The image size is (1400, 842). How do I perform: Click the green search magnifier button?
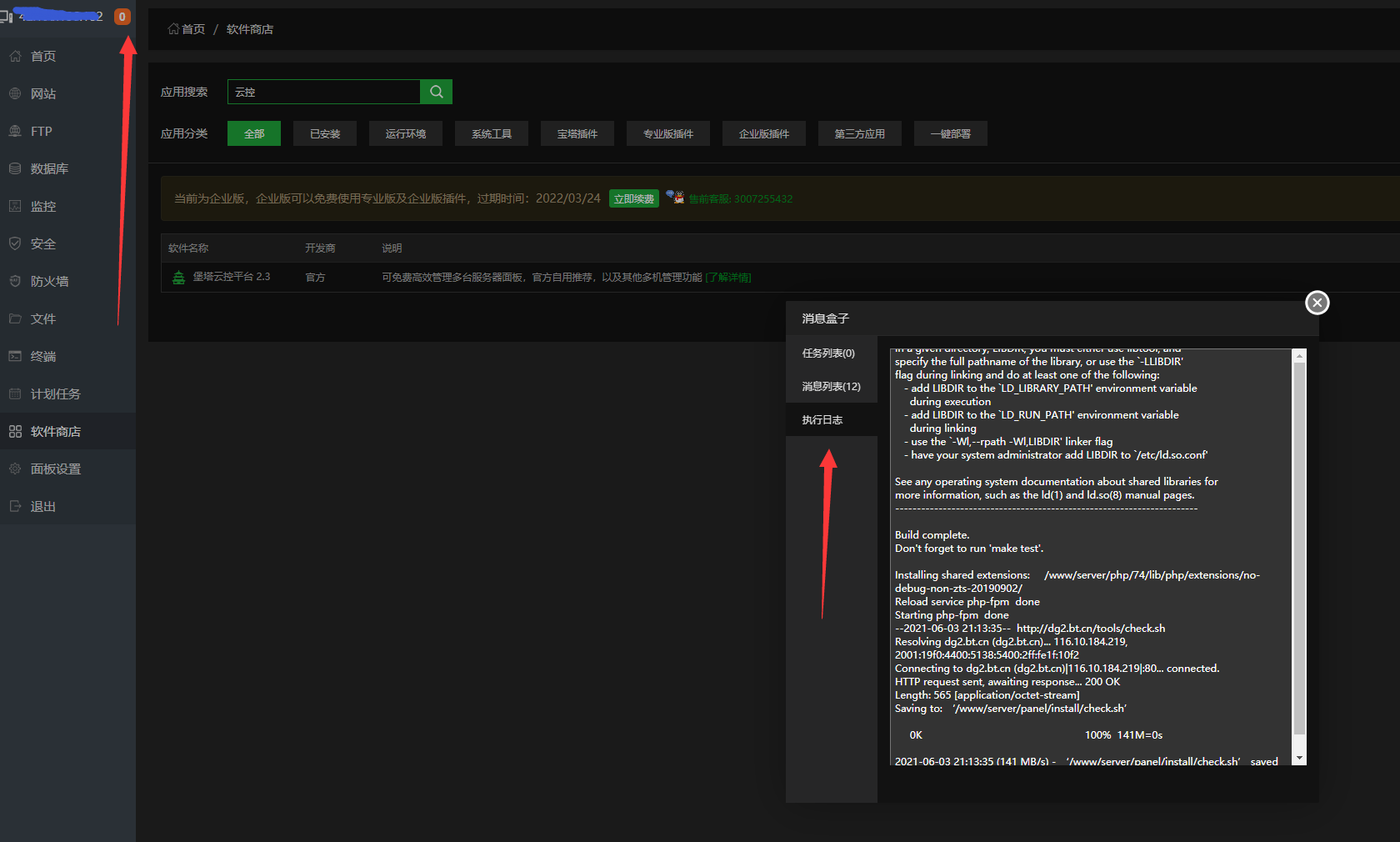pyautogui.click(x=436, y=92)
